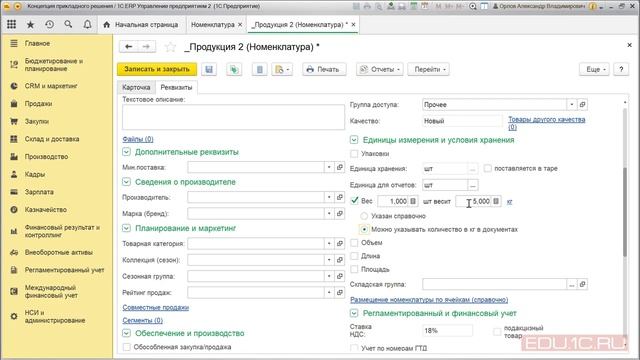Open Favorites star in top panel

[30, 24]
